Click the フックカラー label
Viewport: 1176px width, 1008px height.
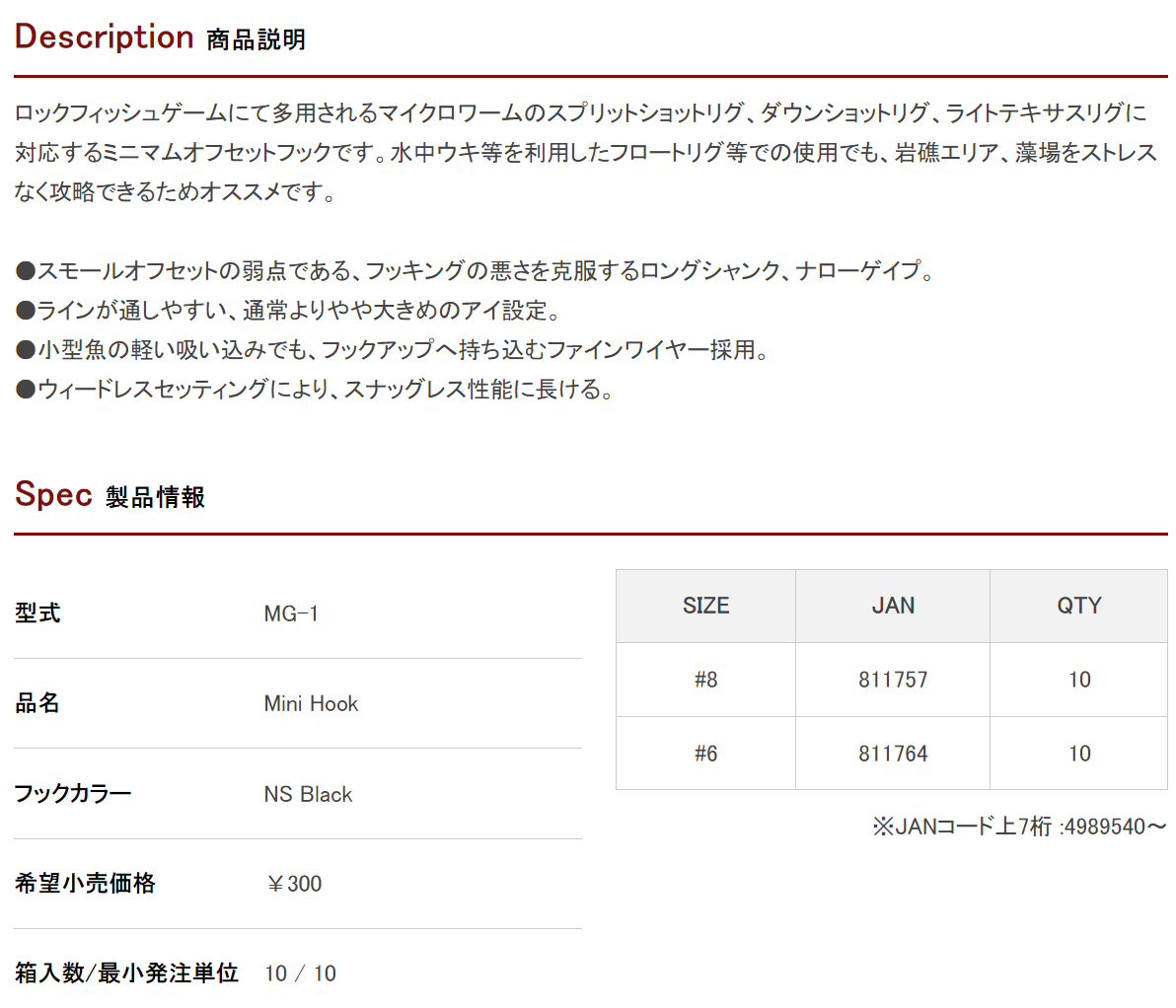pyautogui.click(x=73, y=794)
